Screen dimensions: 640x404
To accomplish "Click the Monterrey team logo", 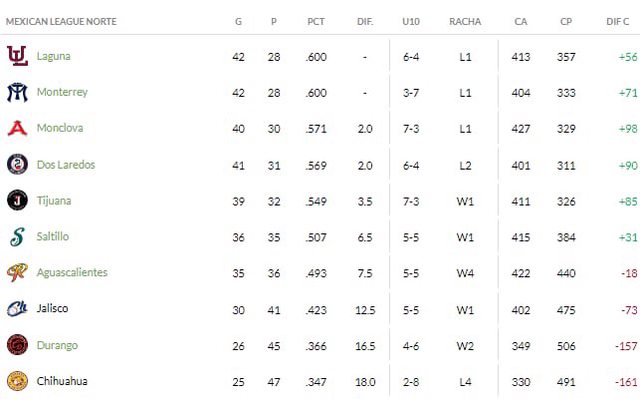I will point(17,93).
